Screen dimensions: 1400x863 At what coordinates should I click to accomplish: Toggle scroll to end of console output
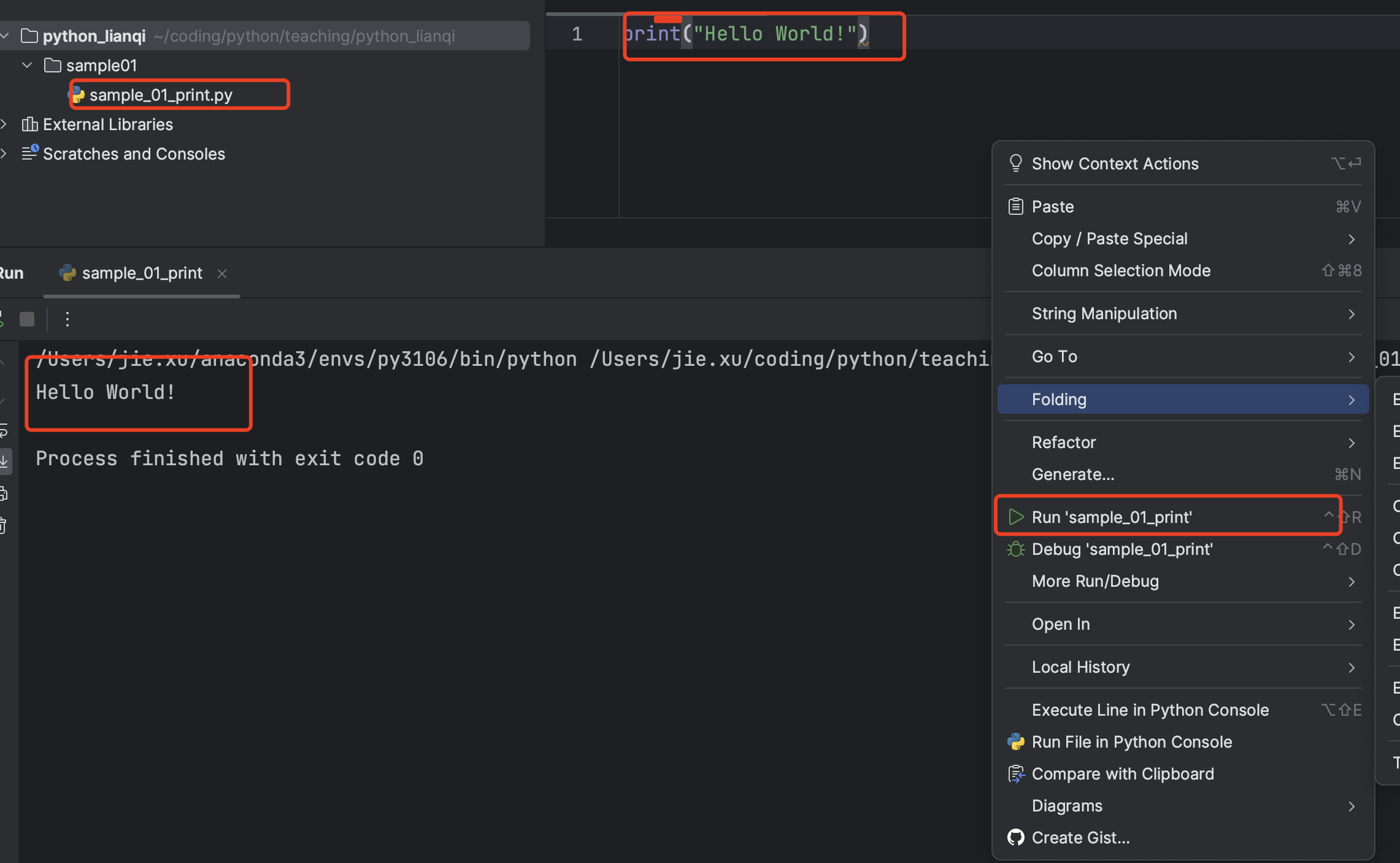[x=4, y=461]
